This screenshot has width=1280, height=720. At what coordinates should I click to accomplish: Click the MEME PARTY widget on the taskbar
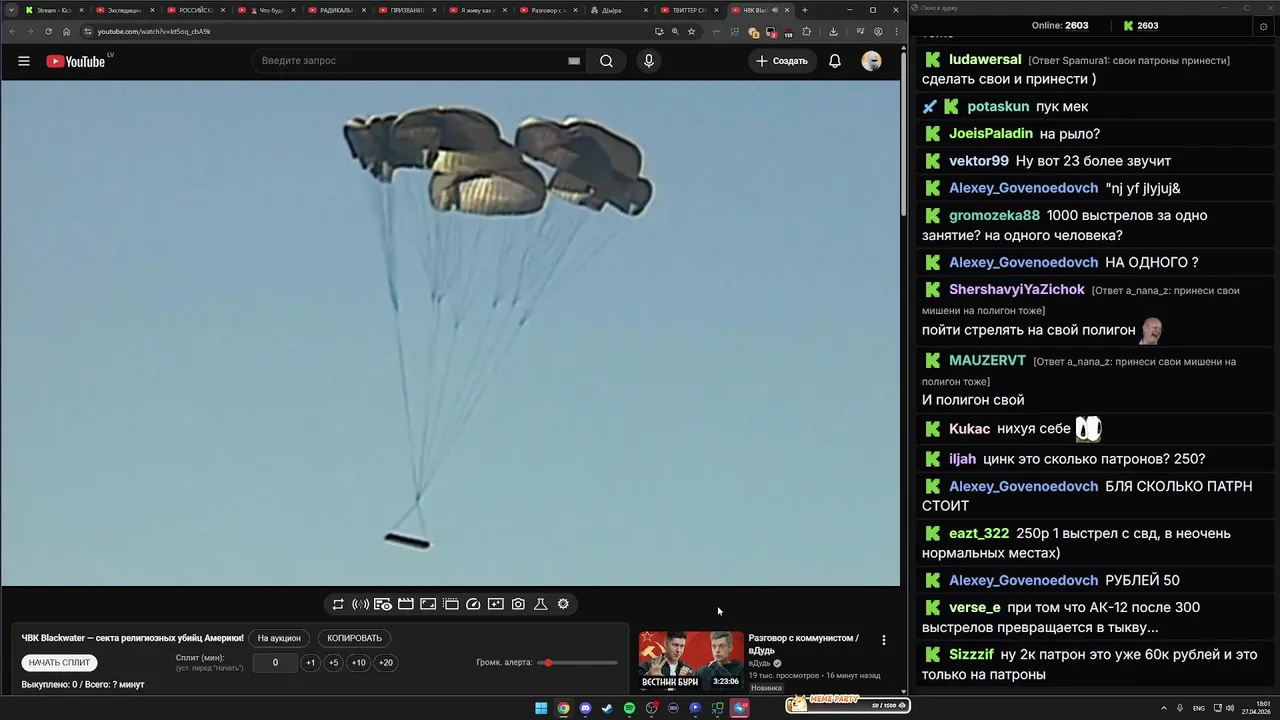click(x=848, y=704)
